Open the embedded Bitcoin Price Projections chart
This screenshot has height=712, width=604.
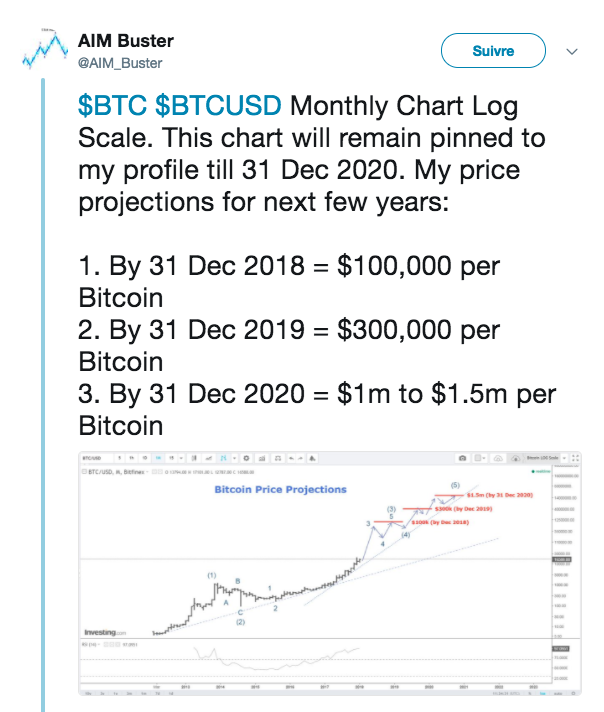click(x=330, y=574)
